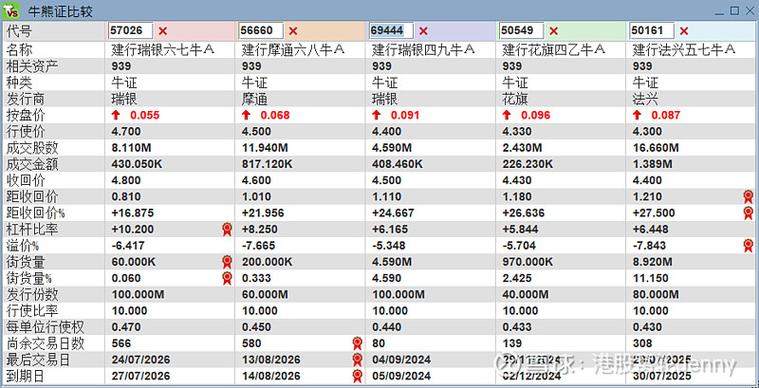Click the best-rank badge beside 0.060 outstanding percent
Viewport: 759px width, 388px height.
click(227, 278)
